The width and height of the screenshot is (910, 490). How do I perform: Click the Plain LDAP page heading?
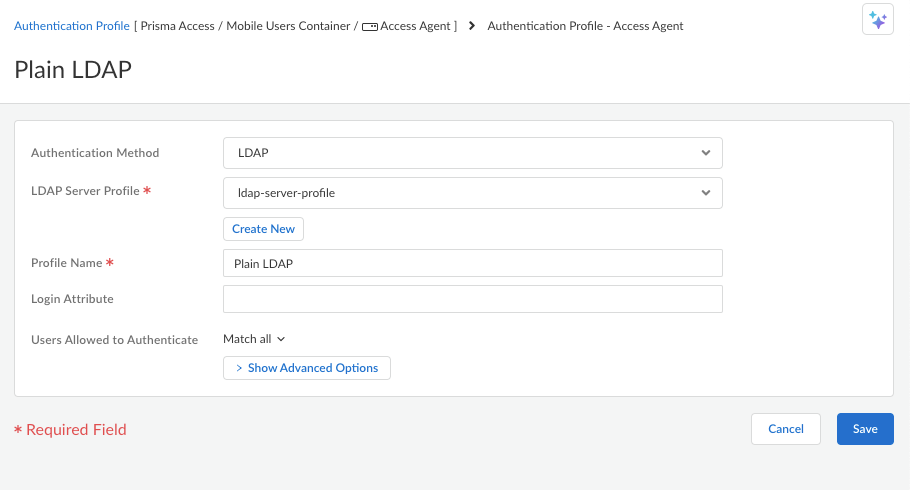[x=73, y=69]
